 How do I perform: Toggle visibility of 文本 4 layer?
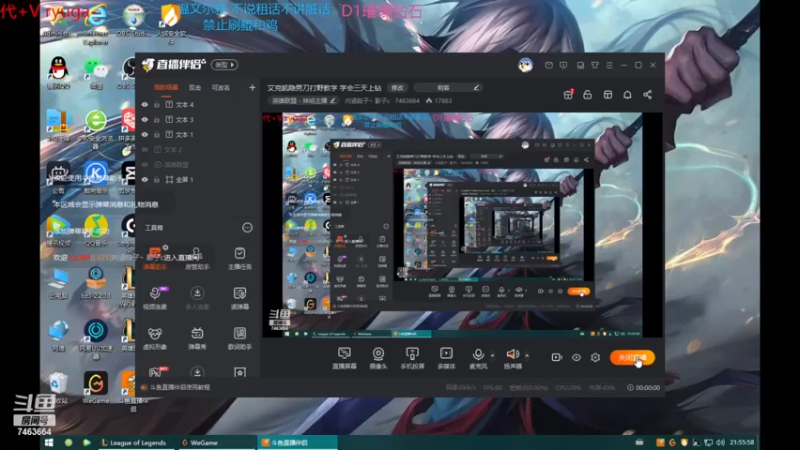(x=145, y=105)
